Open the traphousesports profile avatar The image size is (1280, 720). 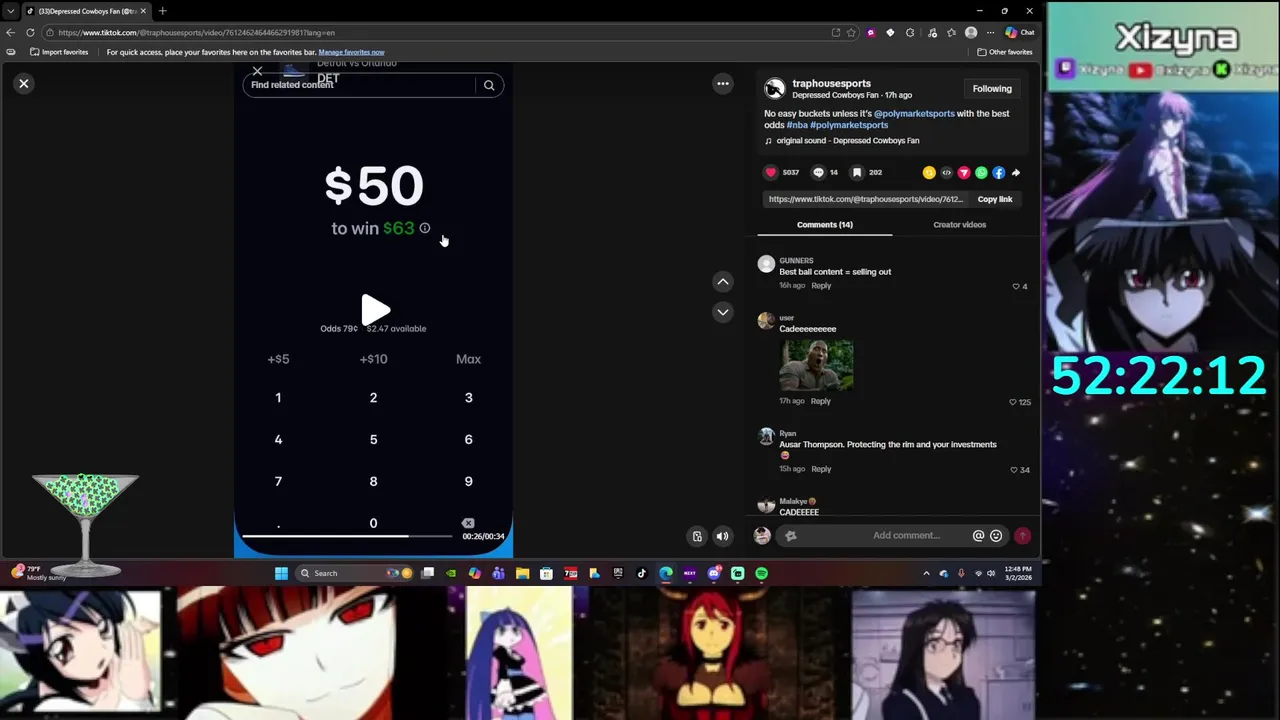pos(774,89)
